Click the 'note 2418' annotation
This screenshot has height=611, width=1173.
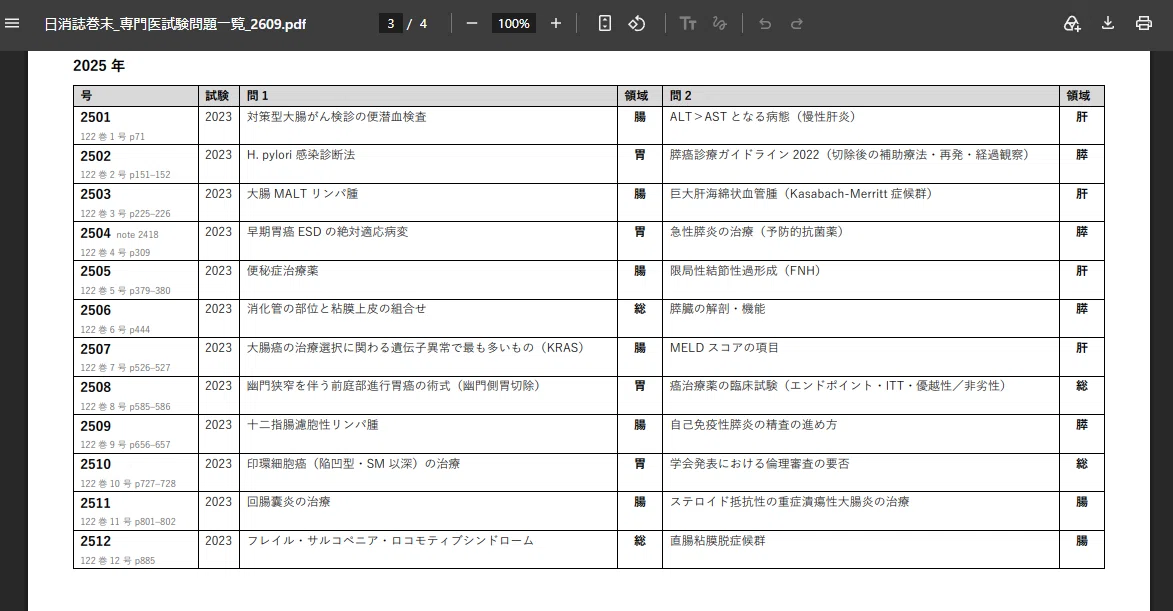[138, 235]
